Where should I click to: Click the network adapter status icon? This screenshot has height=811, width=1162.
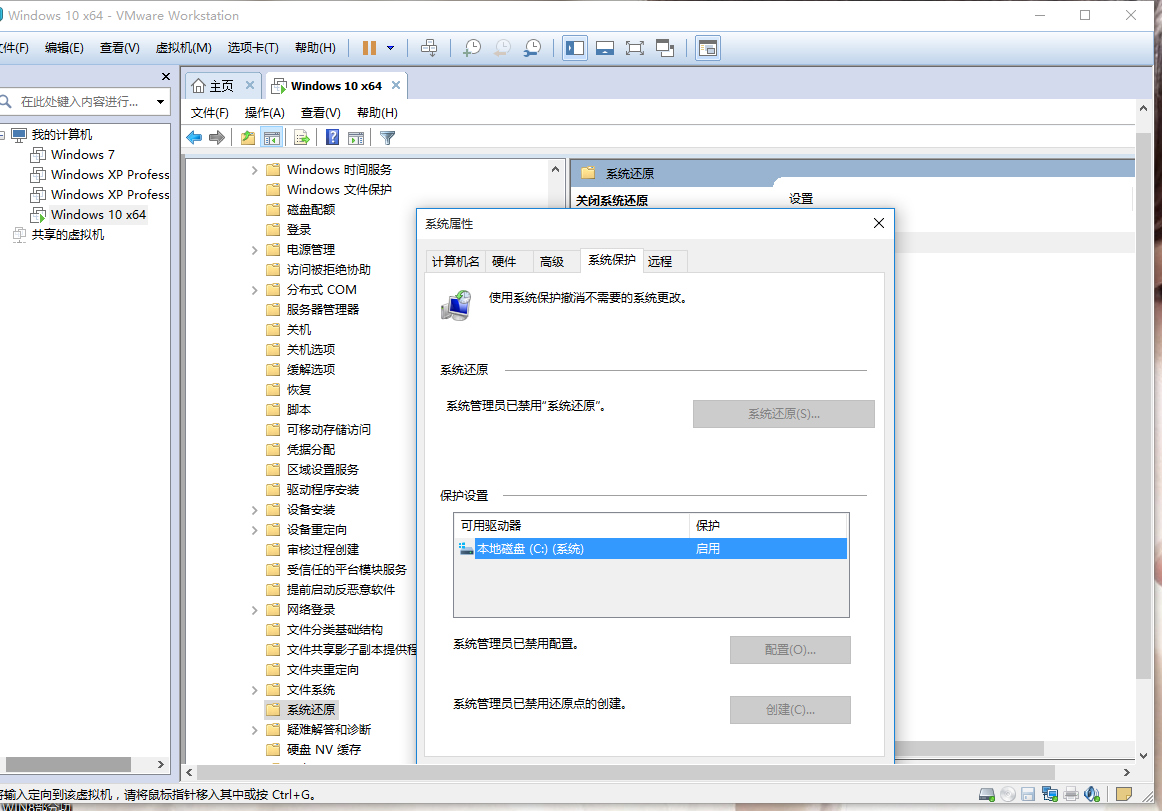pyautogui.click(x=1049, y=795)
